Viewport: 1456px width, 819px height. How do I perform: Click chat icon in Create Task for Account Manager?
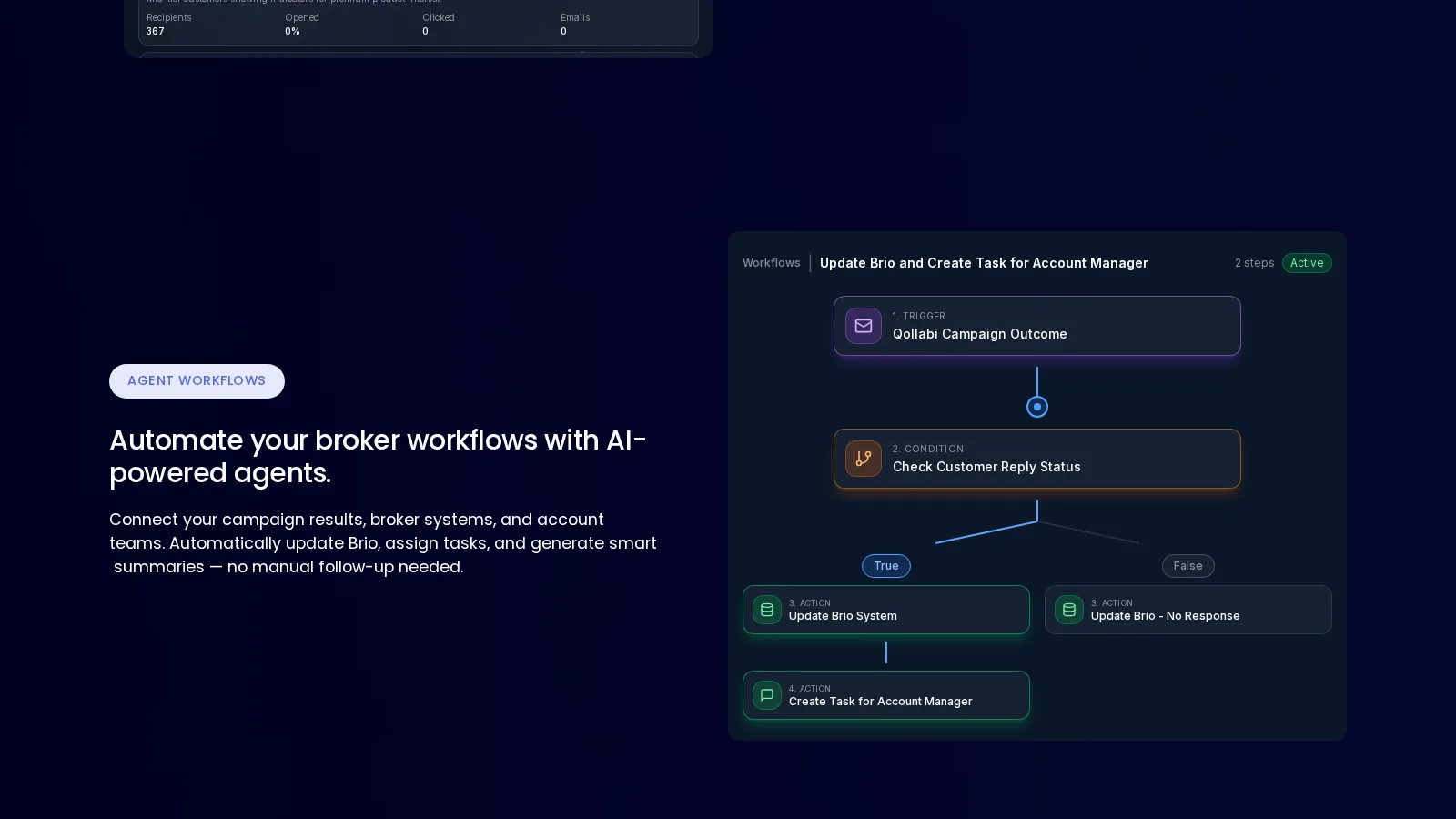tap(767, 695)
